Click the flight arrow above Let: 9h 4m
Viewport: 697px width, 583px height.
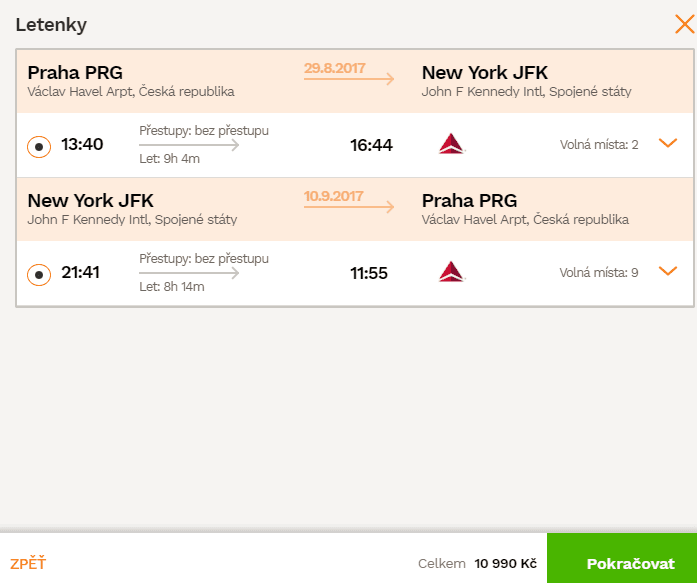189,145
